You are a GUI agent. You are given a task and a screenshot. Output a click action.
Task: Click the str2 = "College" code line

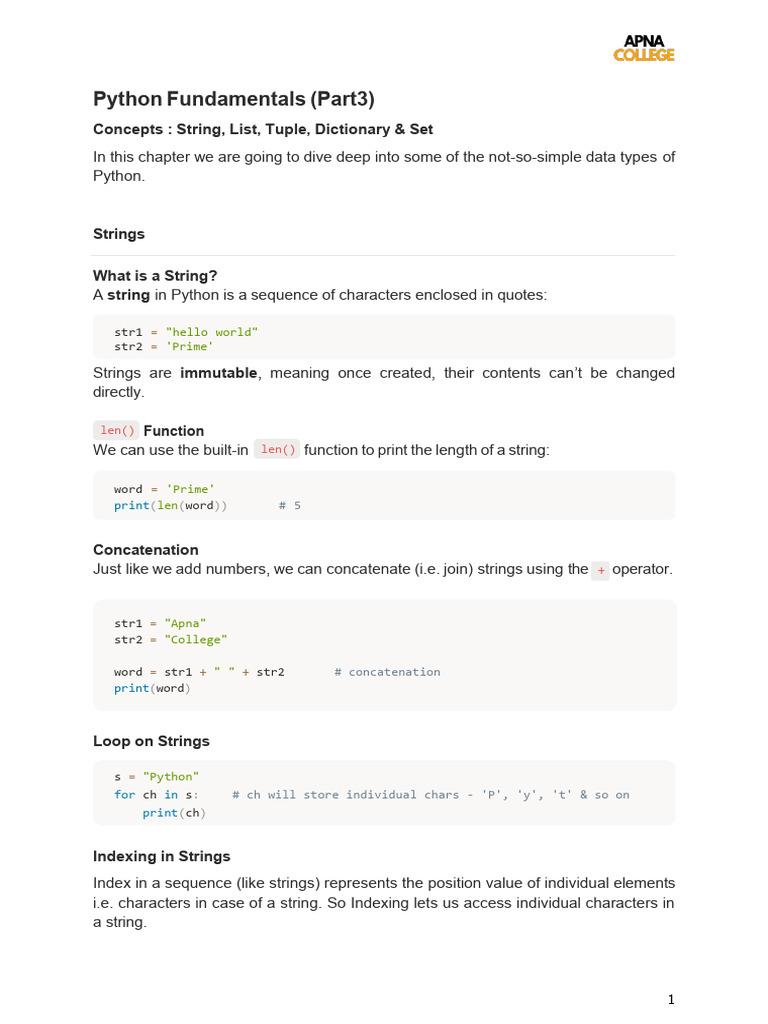coord(170,639)
